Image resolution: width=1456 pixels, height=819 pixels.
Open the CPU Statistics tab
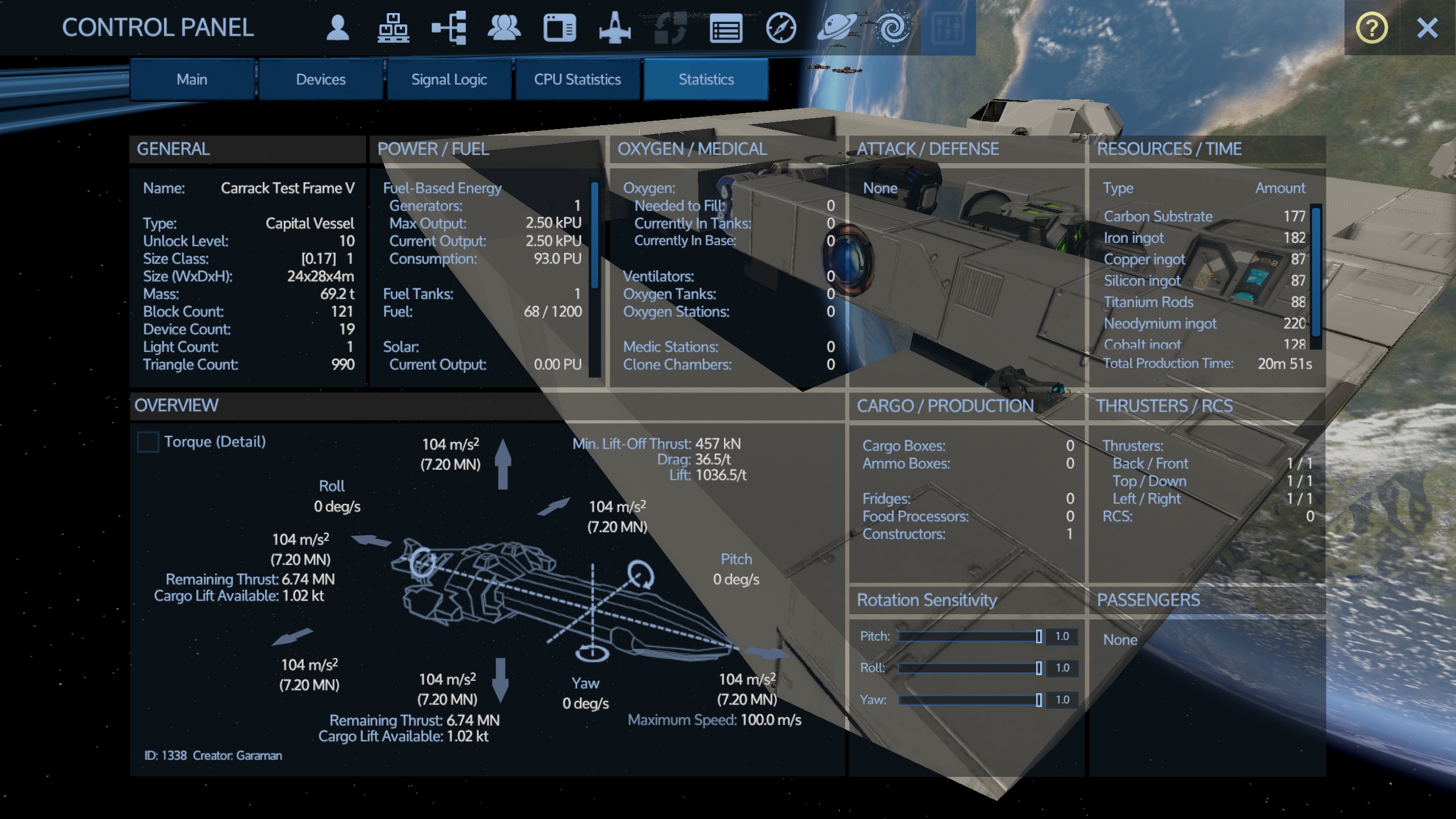[577, 79]
